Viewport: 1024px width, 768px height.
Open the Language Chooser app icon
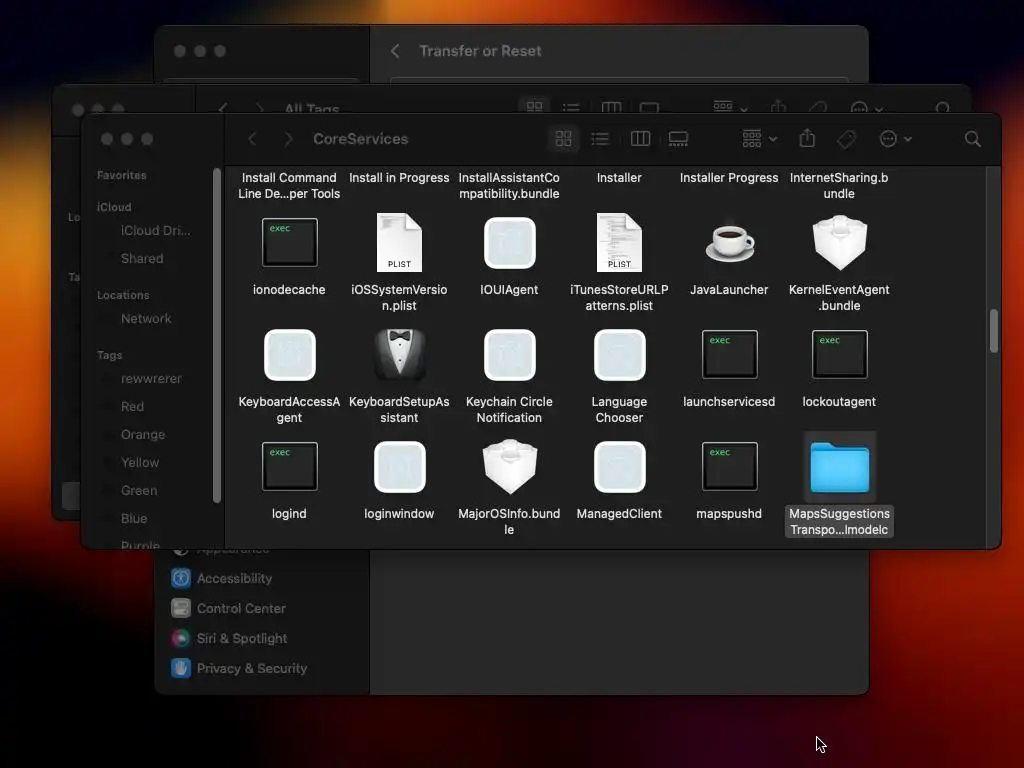tap(619, 355)
